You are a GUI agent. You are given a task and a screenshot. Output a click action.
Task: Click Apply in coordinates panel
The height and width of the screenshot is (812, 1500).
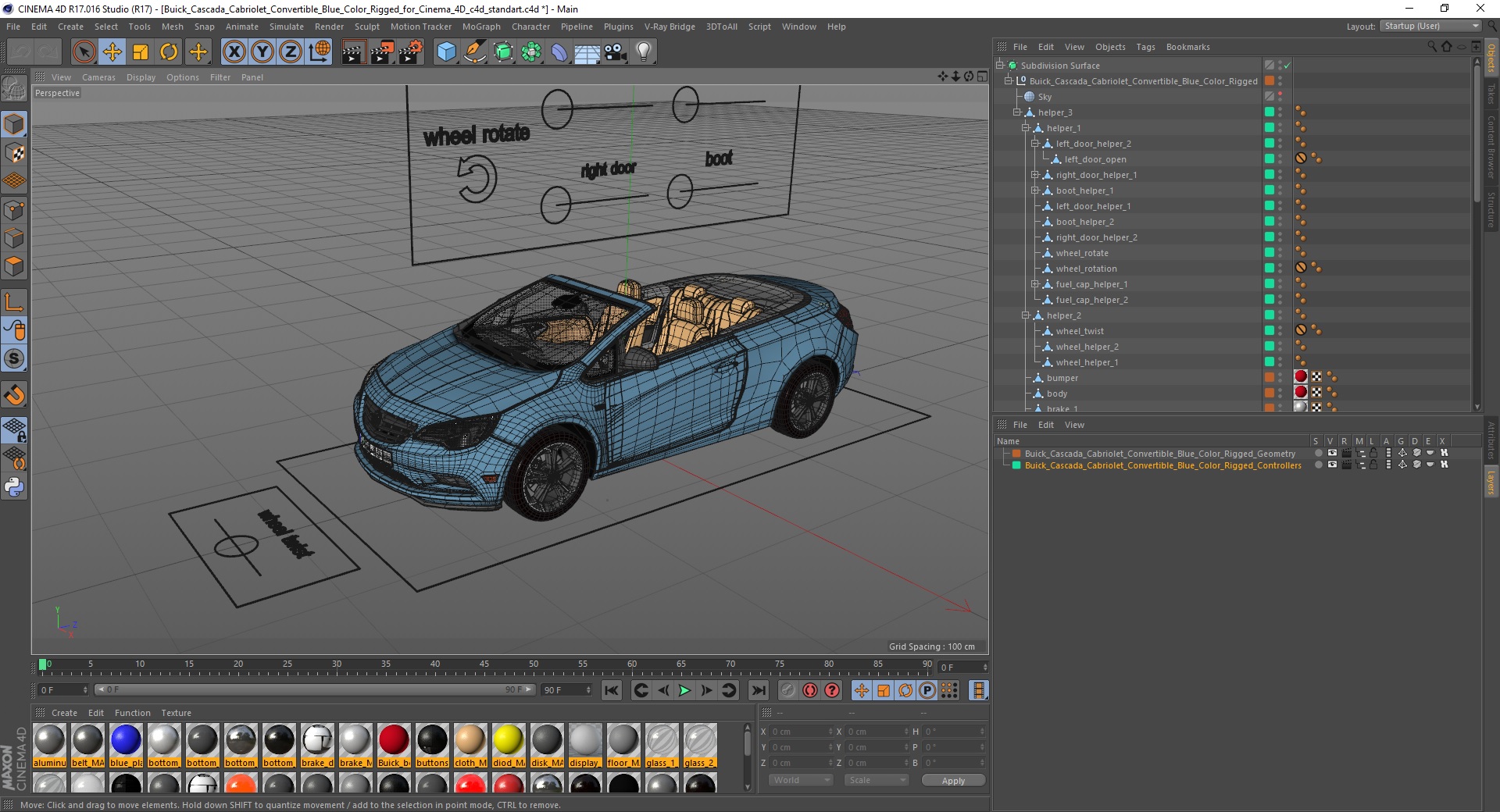click(x=953, y=781)
